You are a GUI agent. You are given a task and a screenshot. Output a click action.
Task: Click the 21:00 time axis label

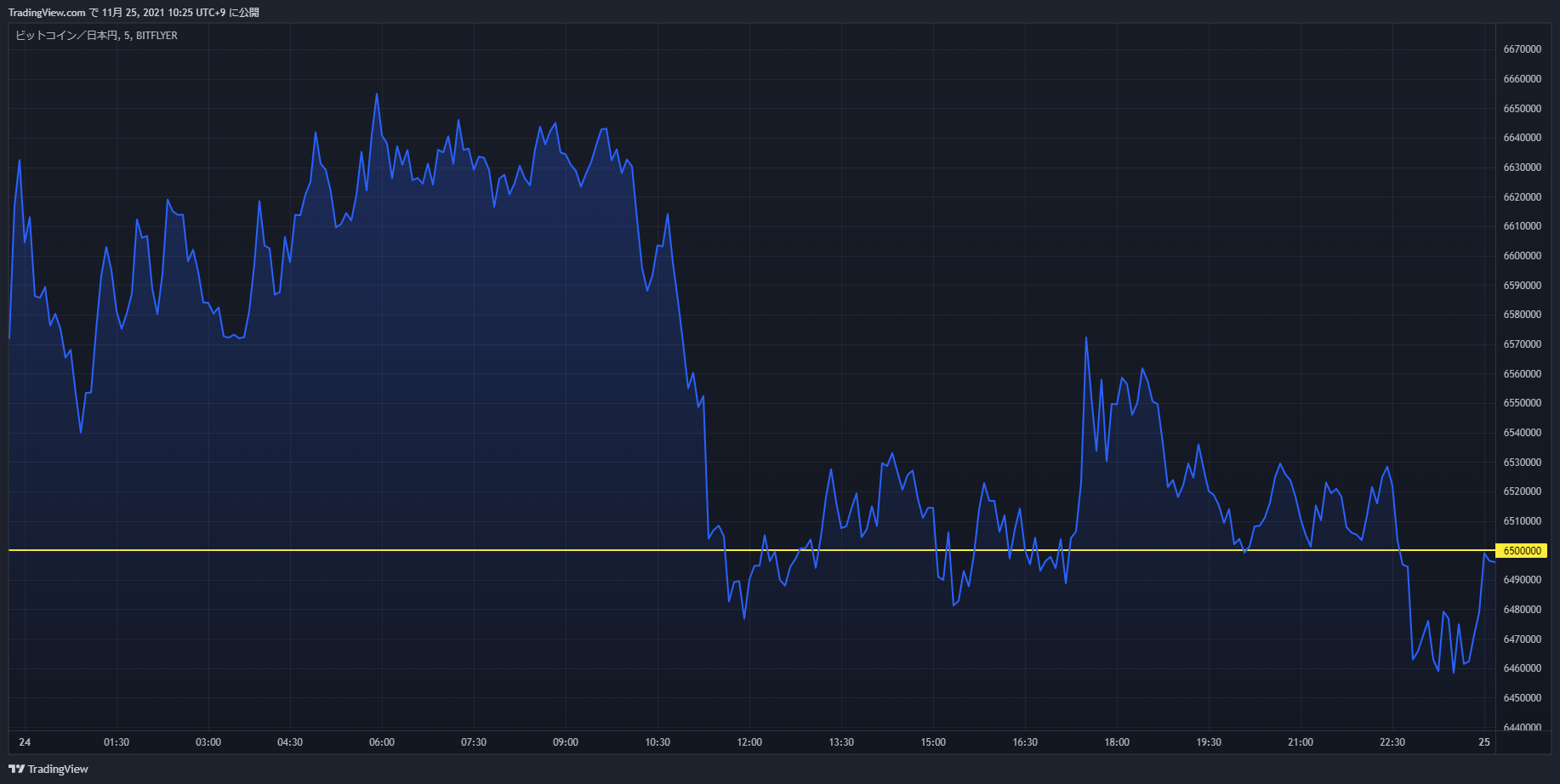tap(1301, 742)
